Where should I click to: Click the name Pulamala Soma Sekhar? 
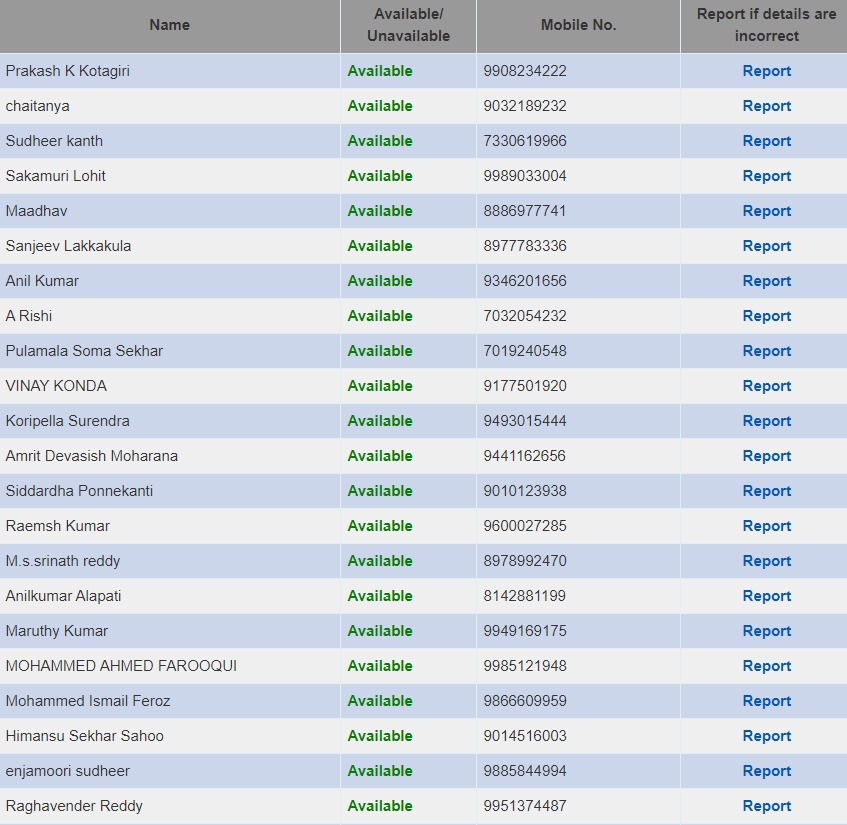pyautogui.click(x=84, y=351)
